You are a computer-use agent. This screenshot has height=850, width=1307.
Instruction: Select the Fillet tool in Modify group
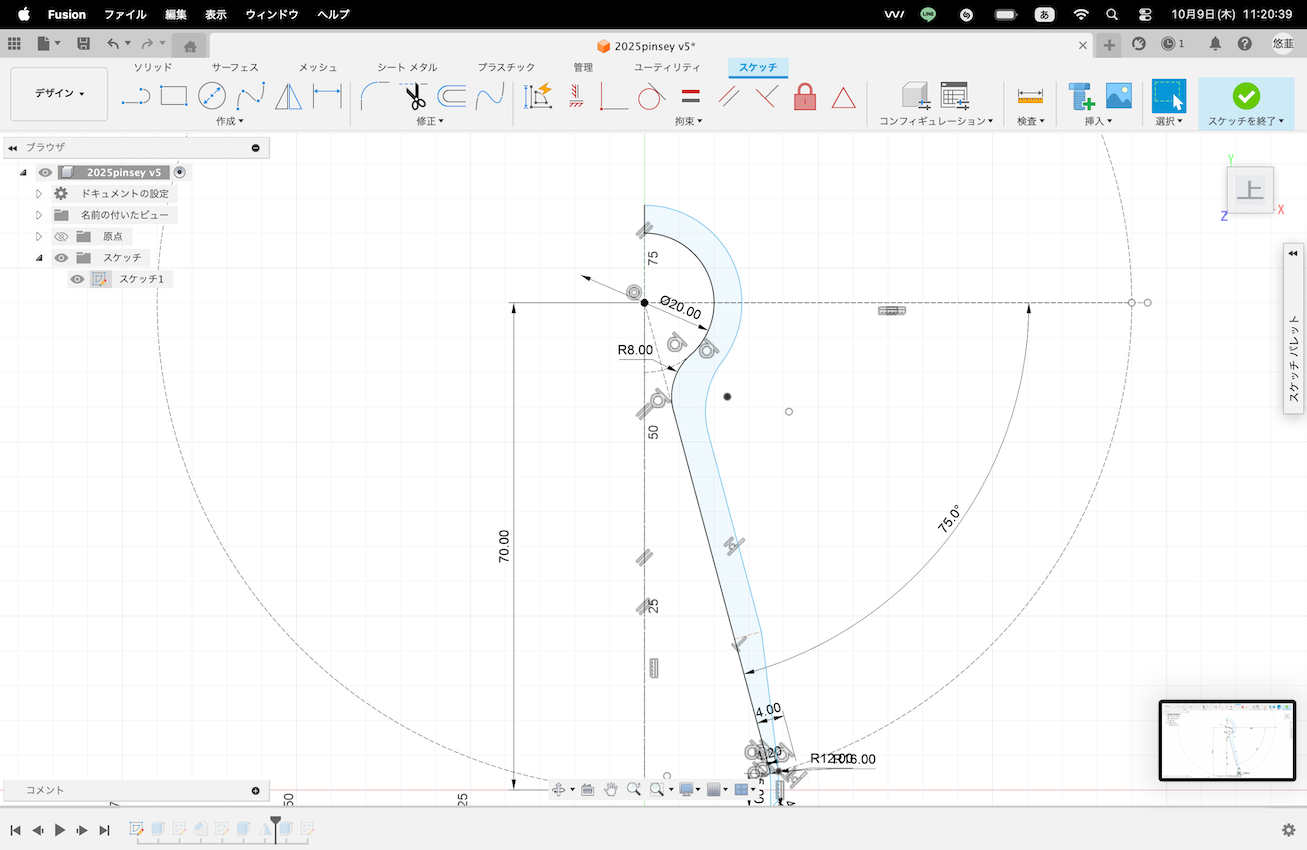point(376,96)
